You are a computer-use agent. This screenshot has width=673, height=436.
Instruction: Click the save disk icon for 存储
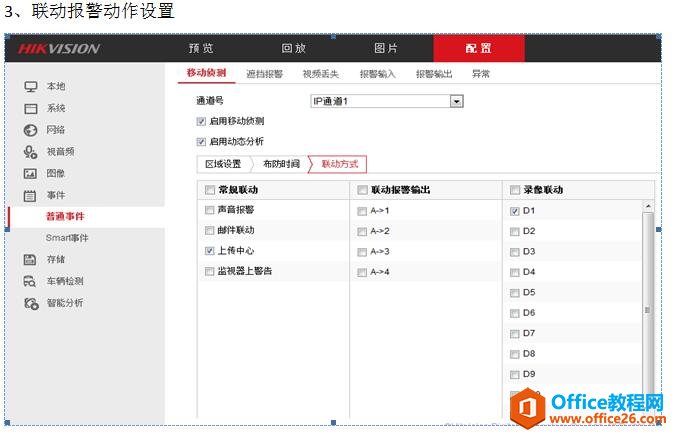30,259
